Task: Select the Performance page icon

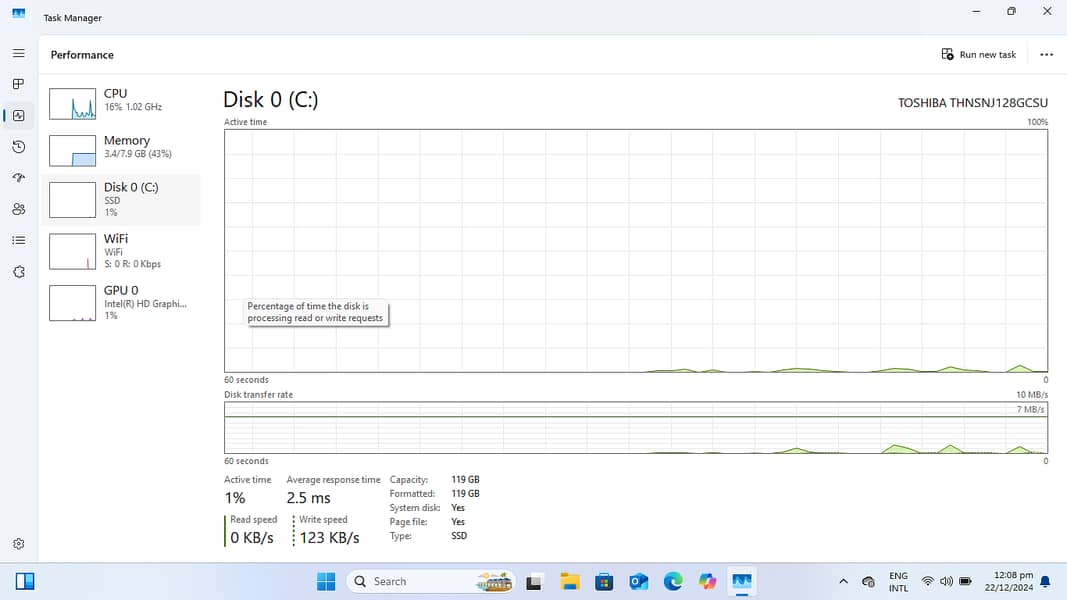Action: 18,116
